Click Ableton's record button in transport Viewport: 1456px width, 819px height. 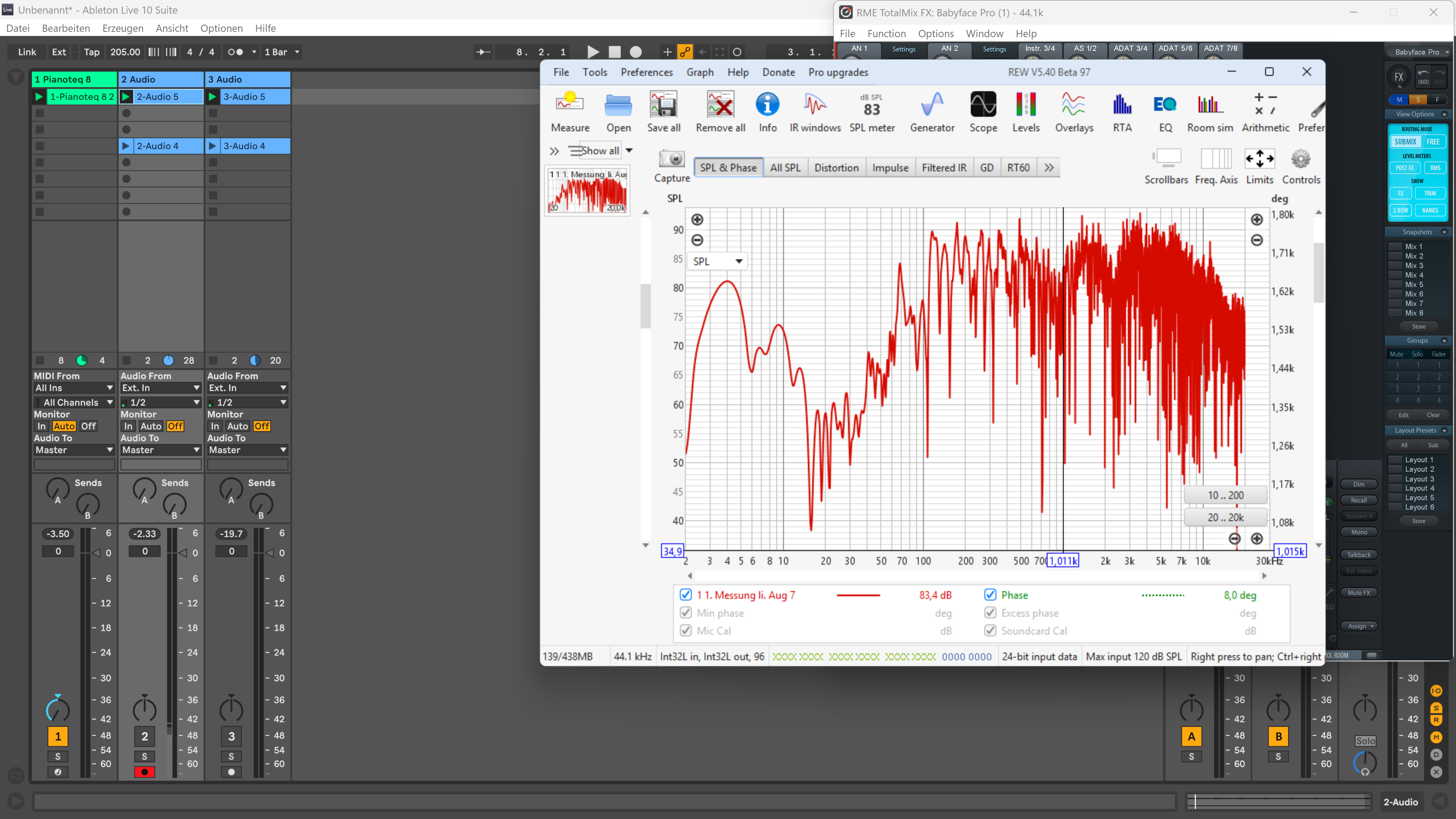click(x=636, y=52)
